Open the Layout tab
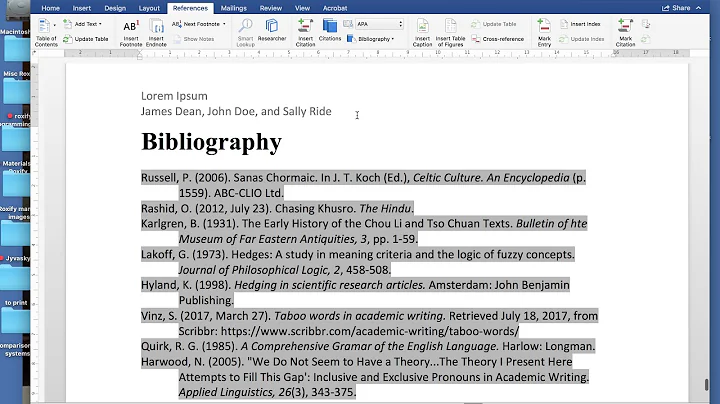Screen dimensions: 720x404 [149, 8]
